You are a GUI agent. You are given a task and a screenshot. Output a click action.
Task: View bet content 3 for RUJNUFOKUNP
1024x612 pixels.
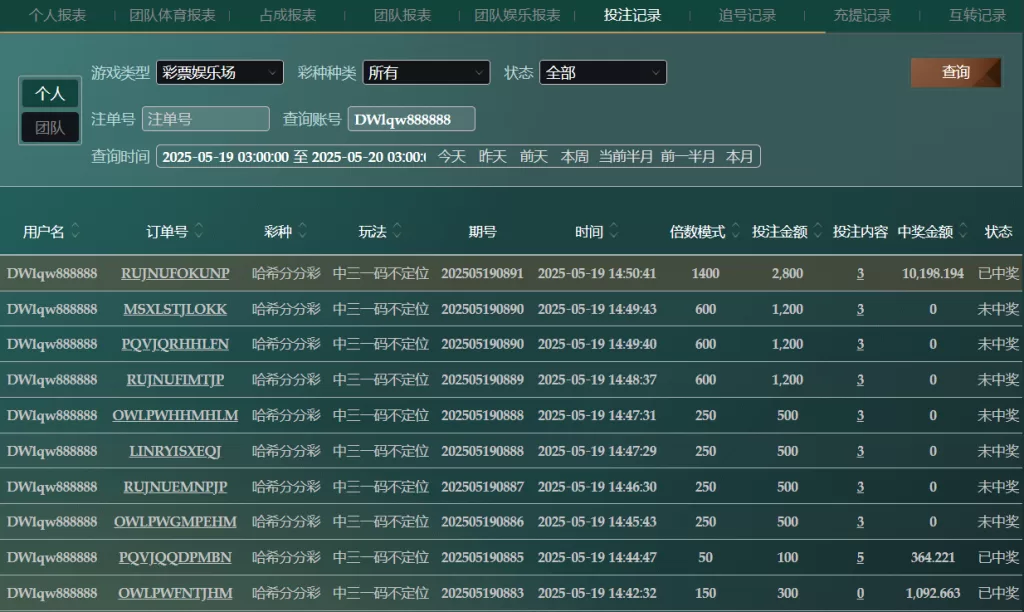point(860,274)
